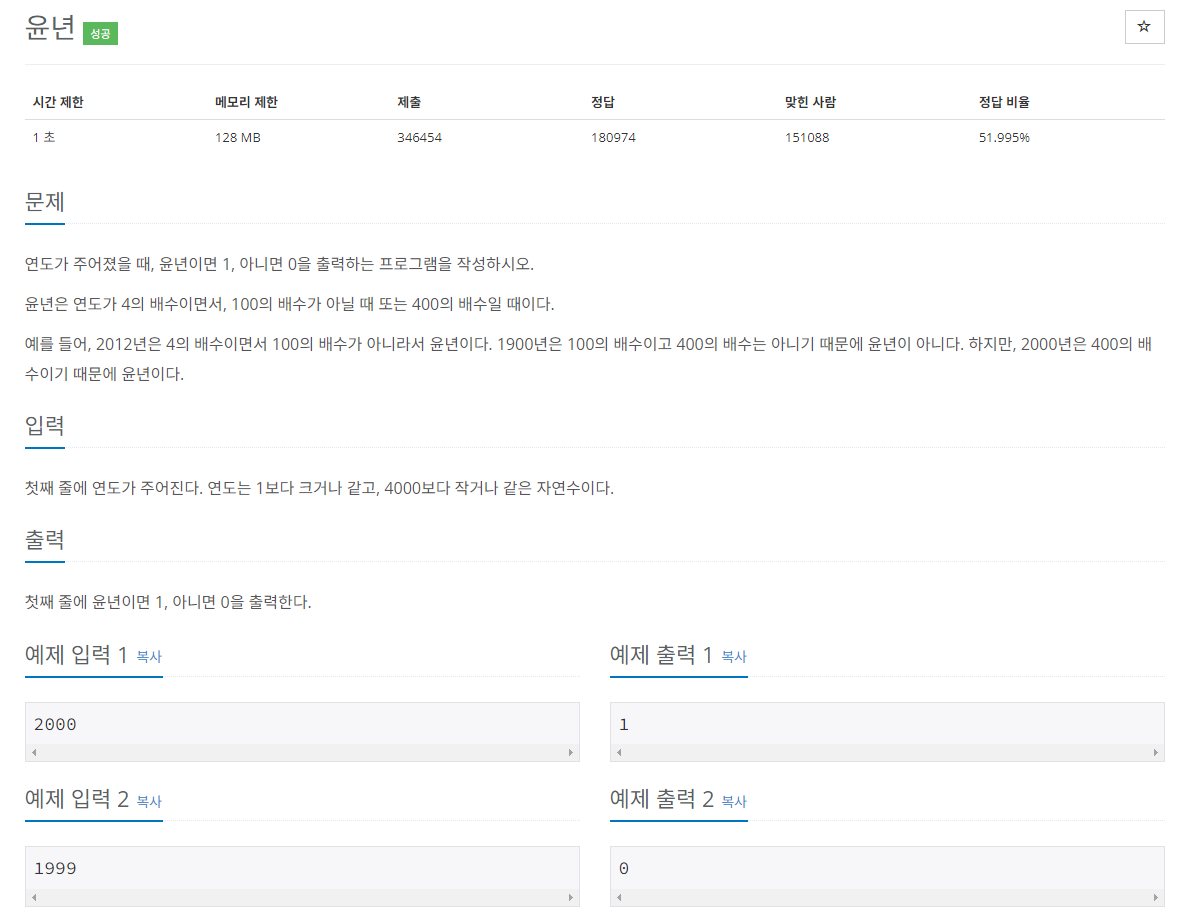The width and height of the screenshot is (1196, 924).
Task: Click the star favorite icon button
Action: click(1143, 27)
